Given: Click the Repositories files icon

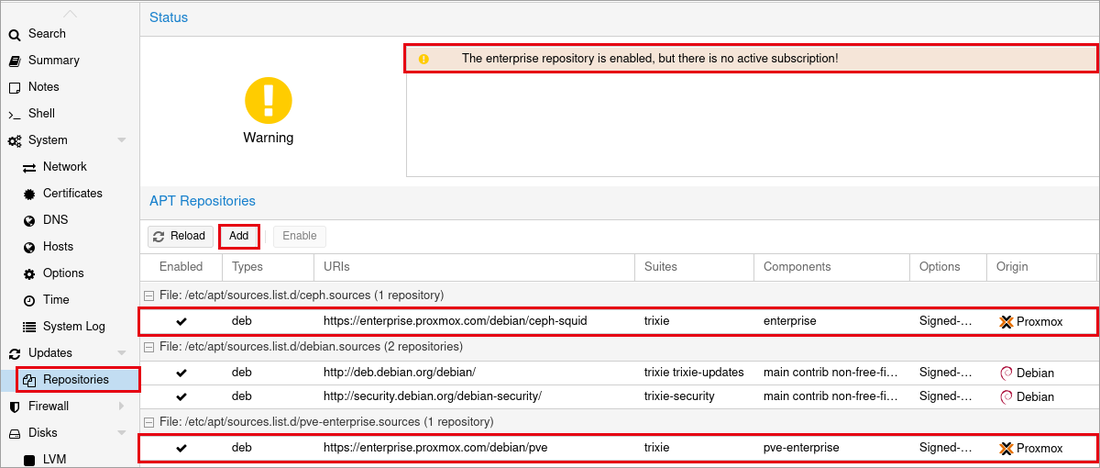Looking at the screenshot, I should tap(29, 380).
